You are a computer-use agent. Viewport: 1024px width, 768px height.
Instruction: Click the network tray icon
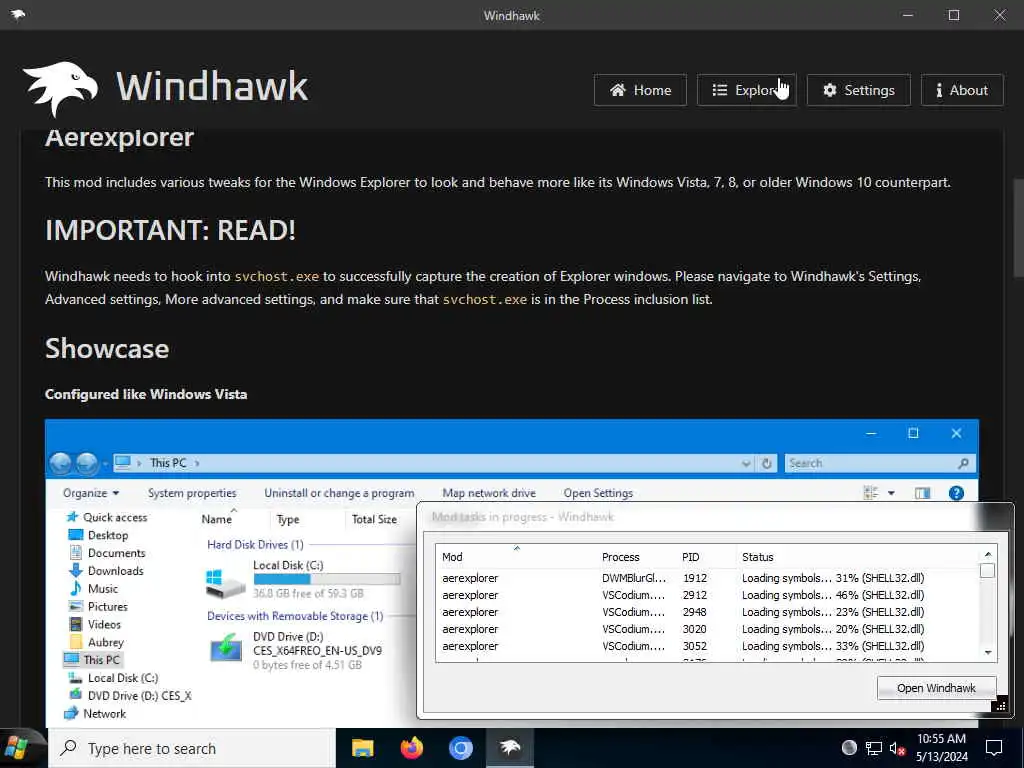(x=873, y=748)
